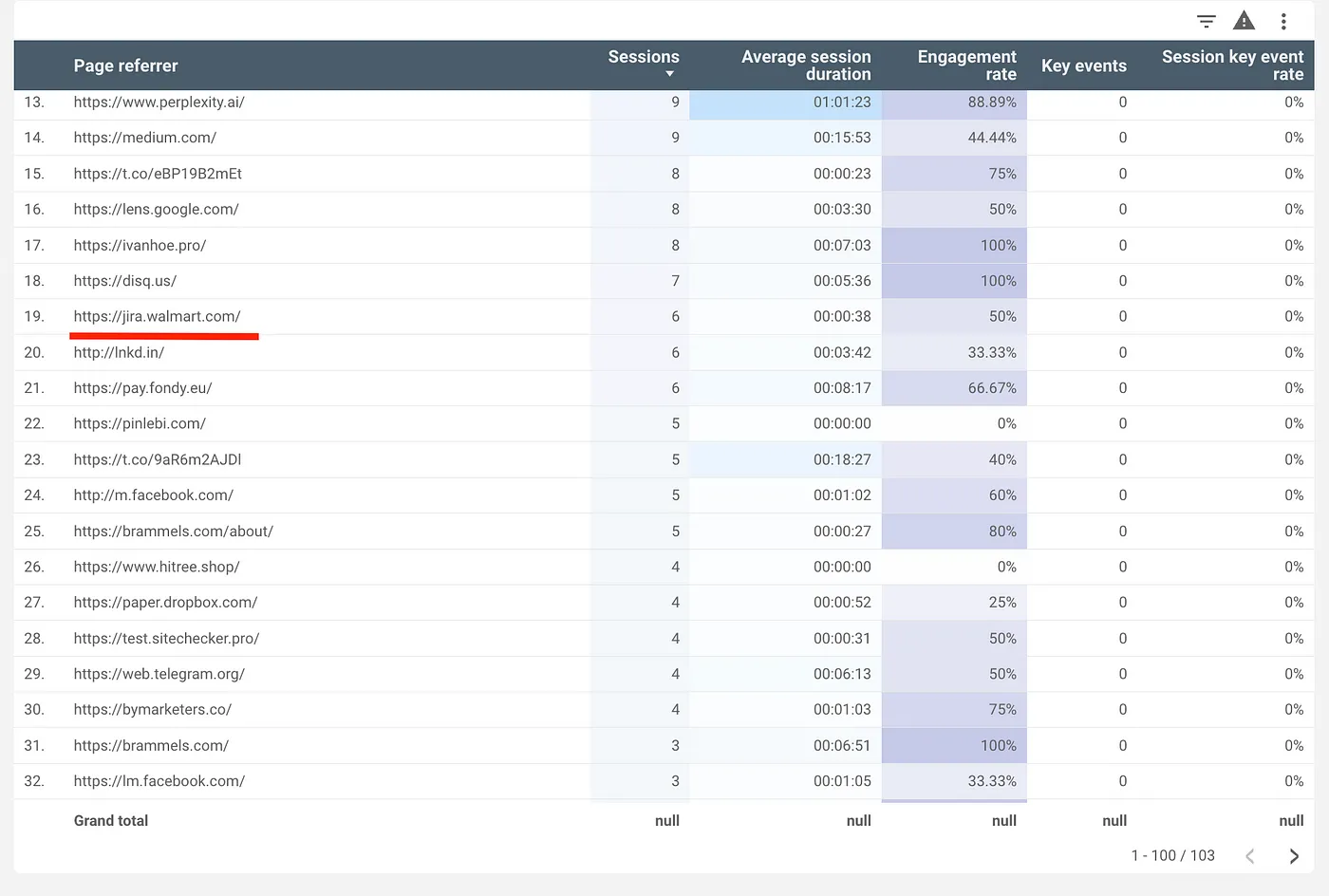
Task: Click the Grand total row label
Action: click(x=111, y=821)
